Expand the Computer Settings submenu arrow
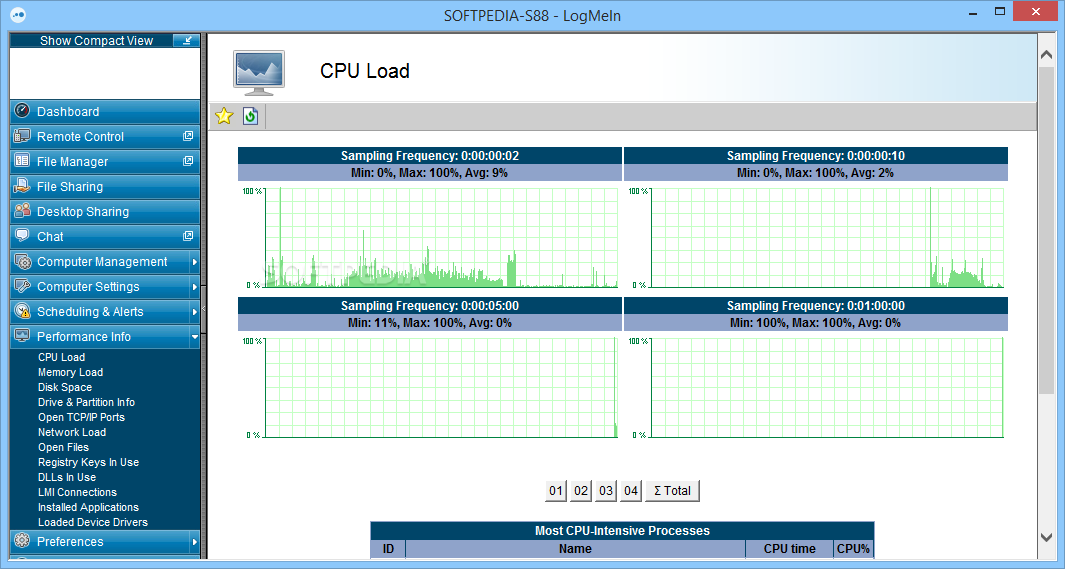Image resolution: width=1065 pixels, height=569 pixels. coord(194,287)
